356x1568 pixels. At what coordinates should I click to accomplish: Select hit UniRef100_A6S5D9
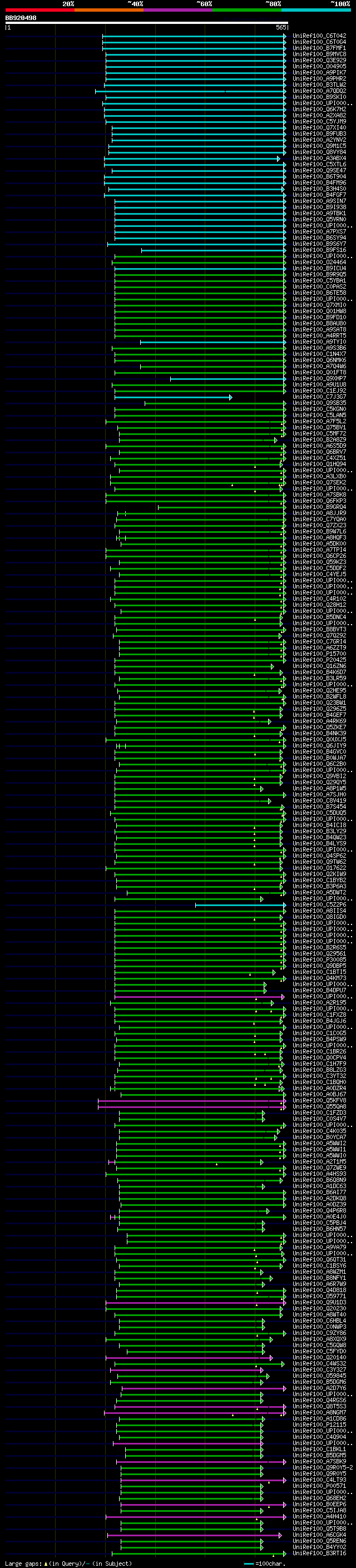pos(319,446)
